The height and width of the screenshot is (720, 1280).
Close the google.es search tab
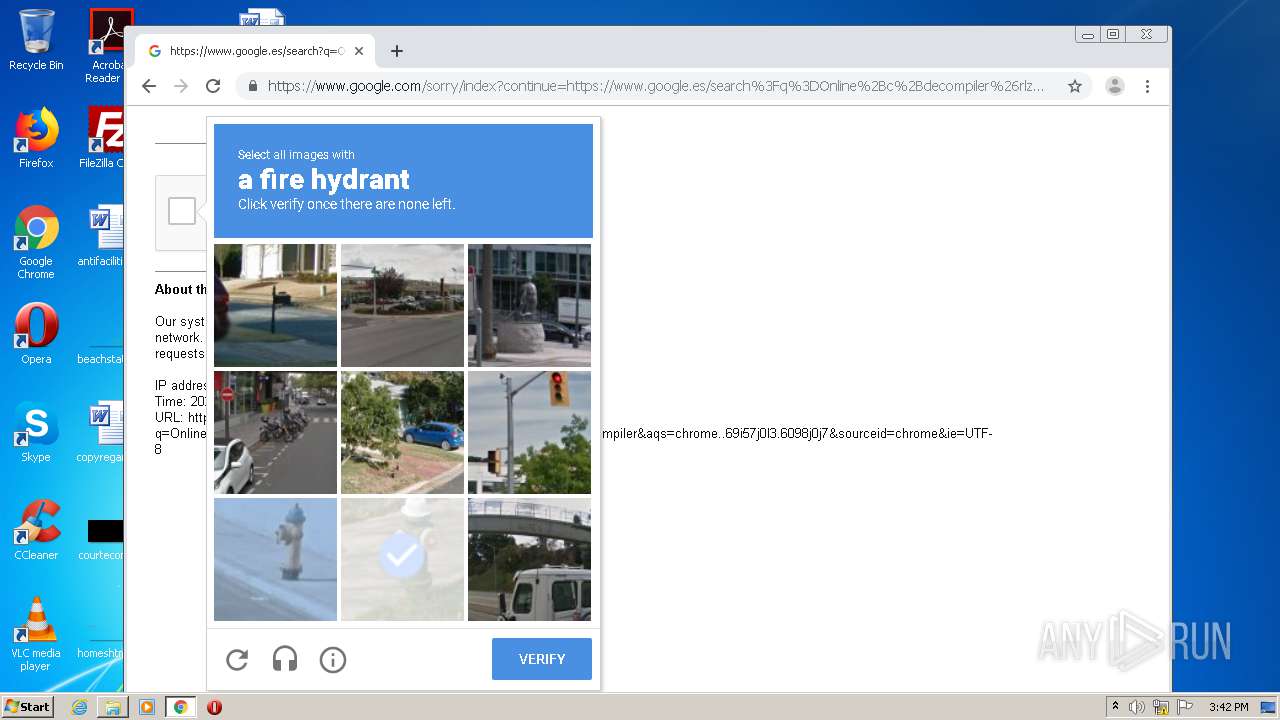(x=359, y=51)
